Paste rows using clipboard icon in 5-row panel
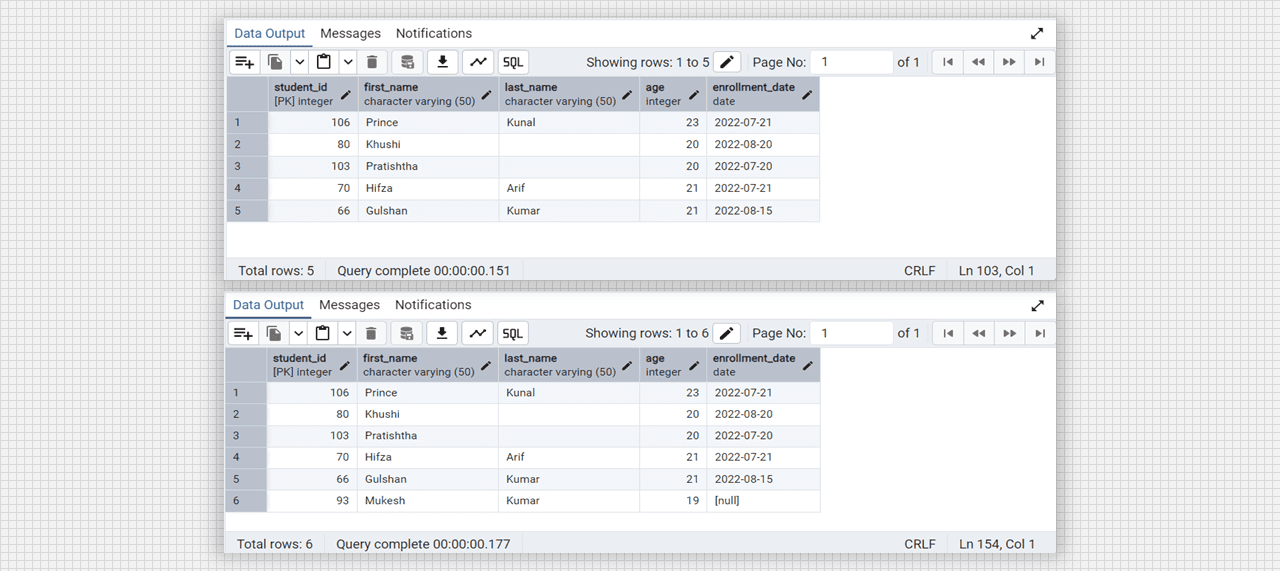1280x571 pixels. 324,62
